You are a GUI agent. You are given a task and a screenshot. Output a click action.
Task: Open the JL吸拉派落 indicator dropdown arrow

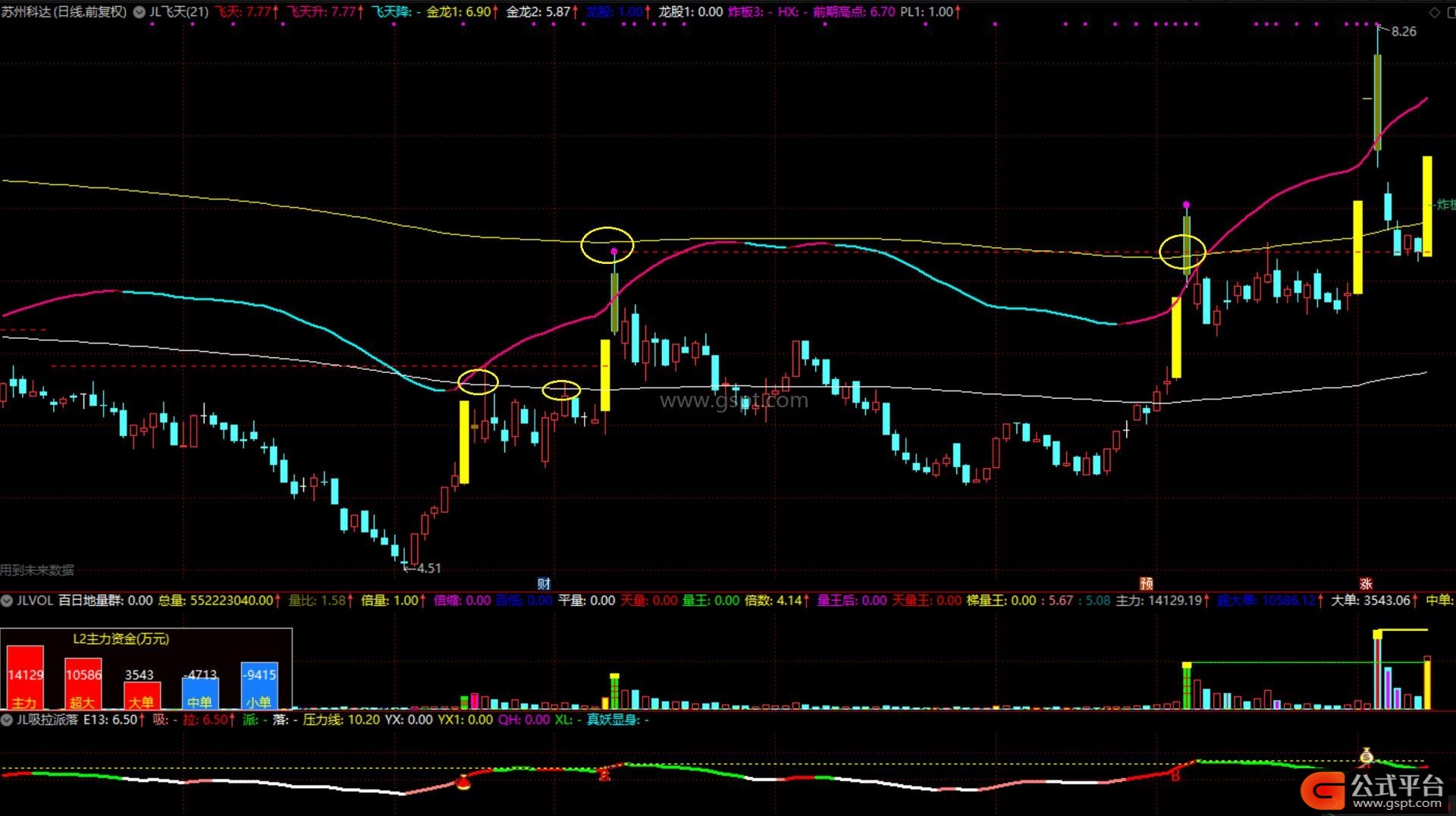tap(7, 720)
